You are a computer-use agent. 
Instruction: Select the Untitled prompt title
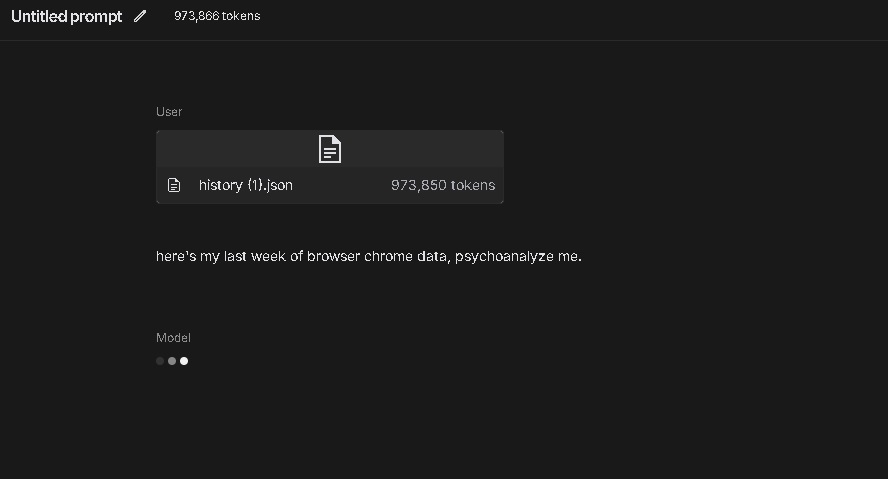[66, 16]
